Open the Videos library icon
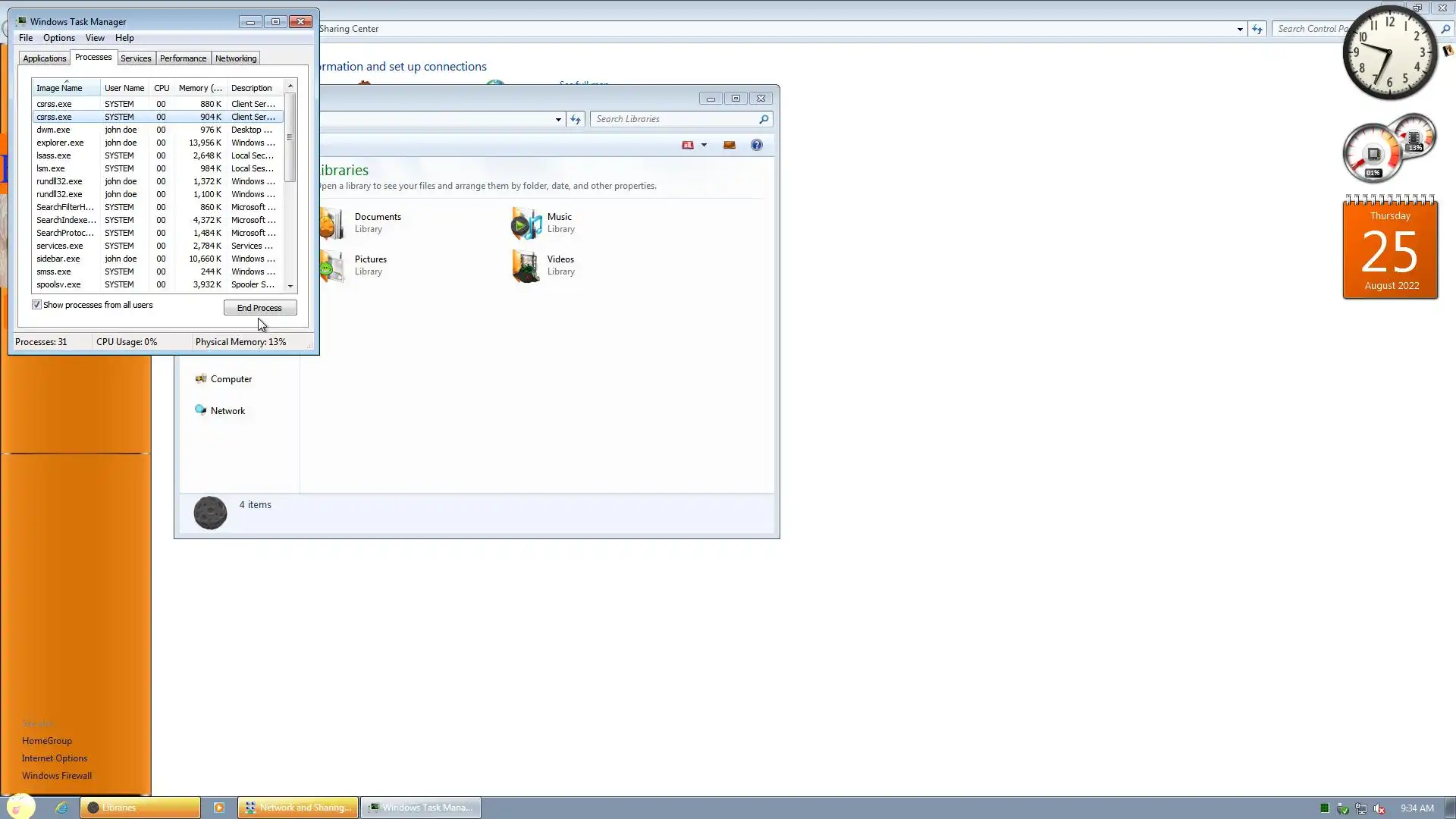 (526, 265)
